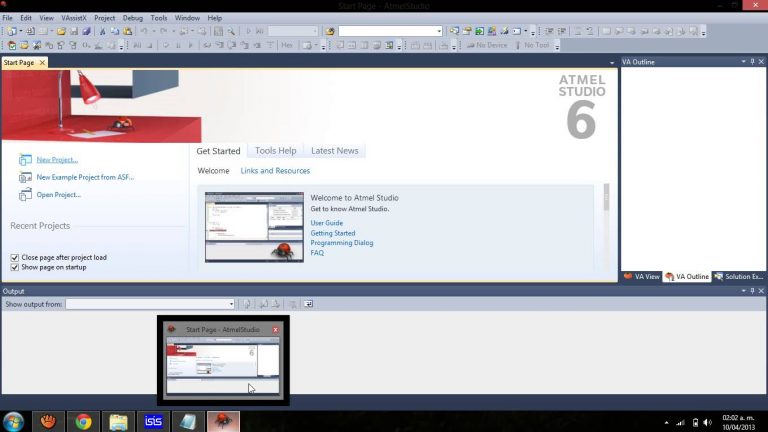The height and width of the screenshot is (432, 768).
Task: Close the Output panel
Action: pyautogui.click(x=761, y=291)
